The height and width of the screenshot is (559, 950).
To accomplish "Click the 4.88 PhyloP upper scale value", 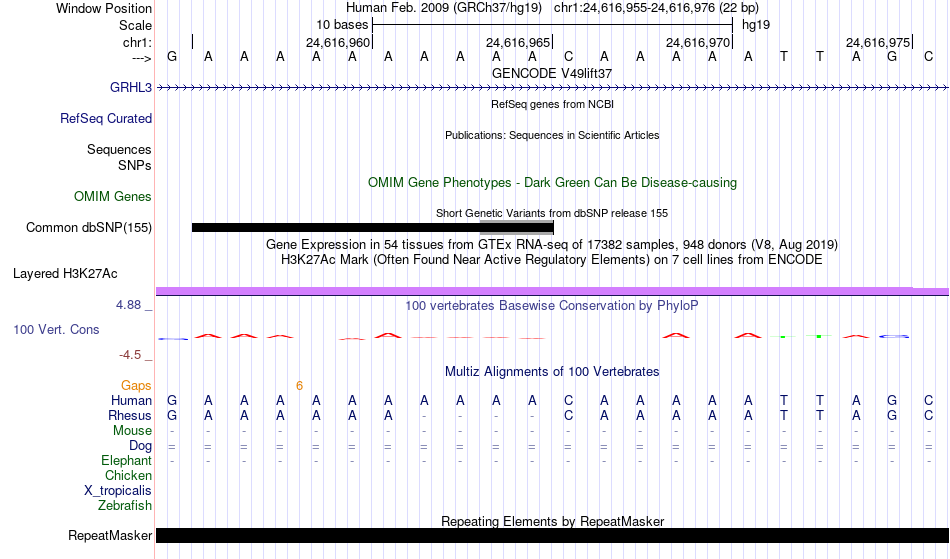I will (128, 305).
